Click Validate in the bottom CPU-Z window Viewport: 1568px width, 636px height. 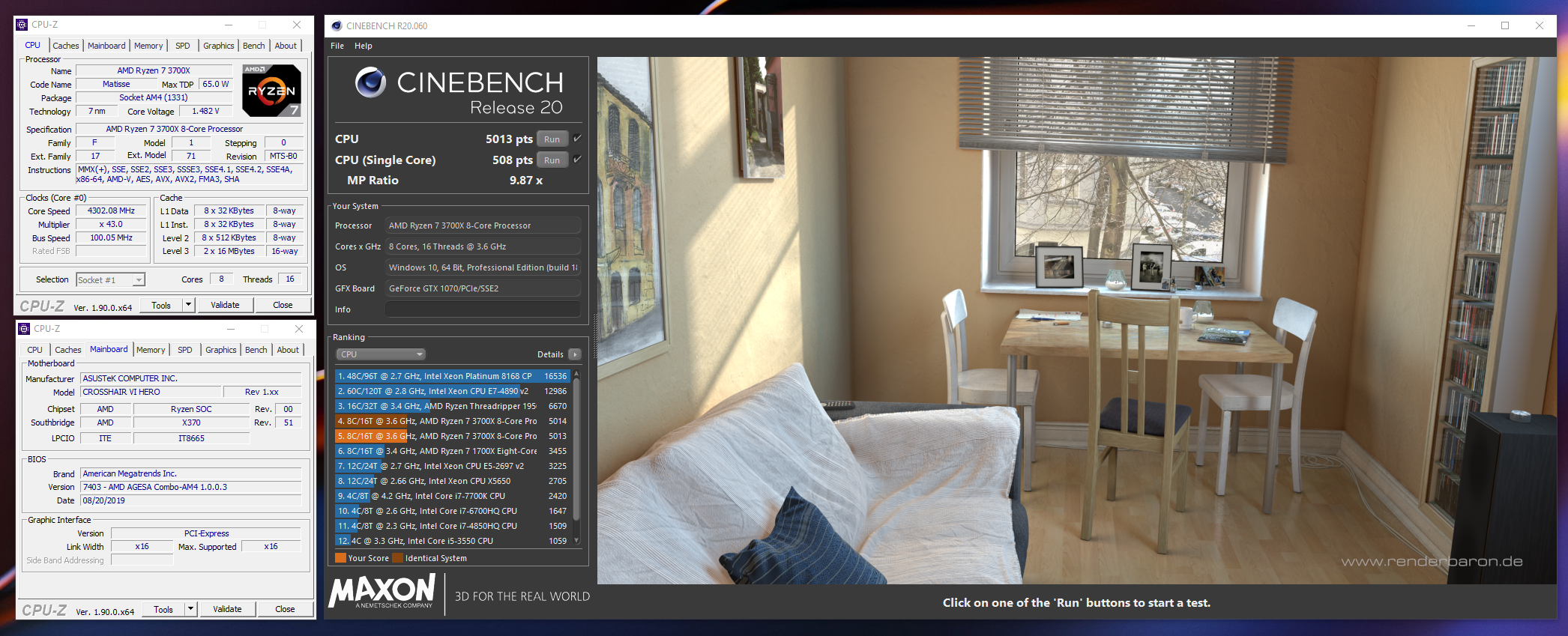click(x=227, y=609)
